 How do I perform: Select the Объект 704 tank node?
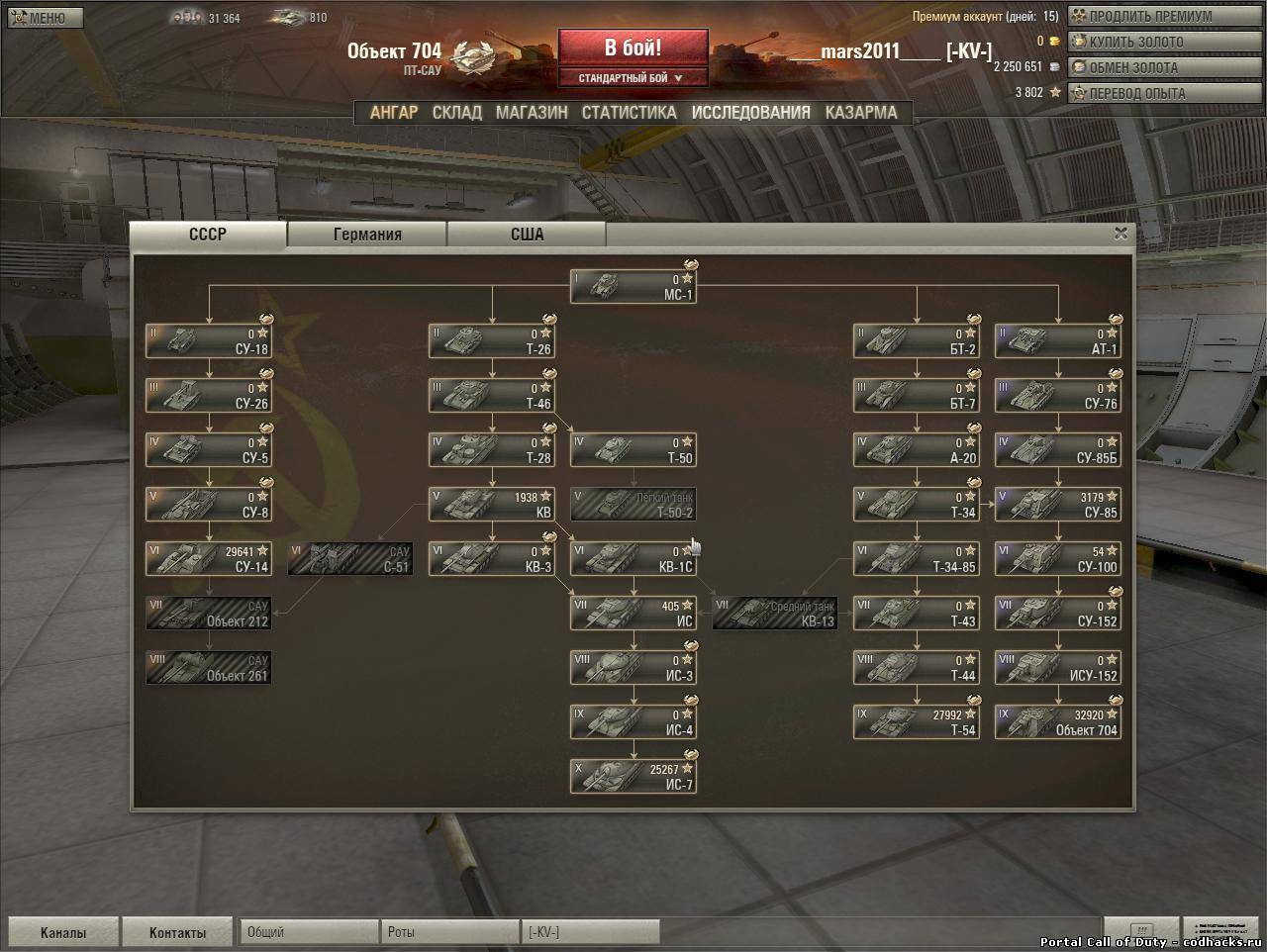1058,722
